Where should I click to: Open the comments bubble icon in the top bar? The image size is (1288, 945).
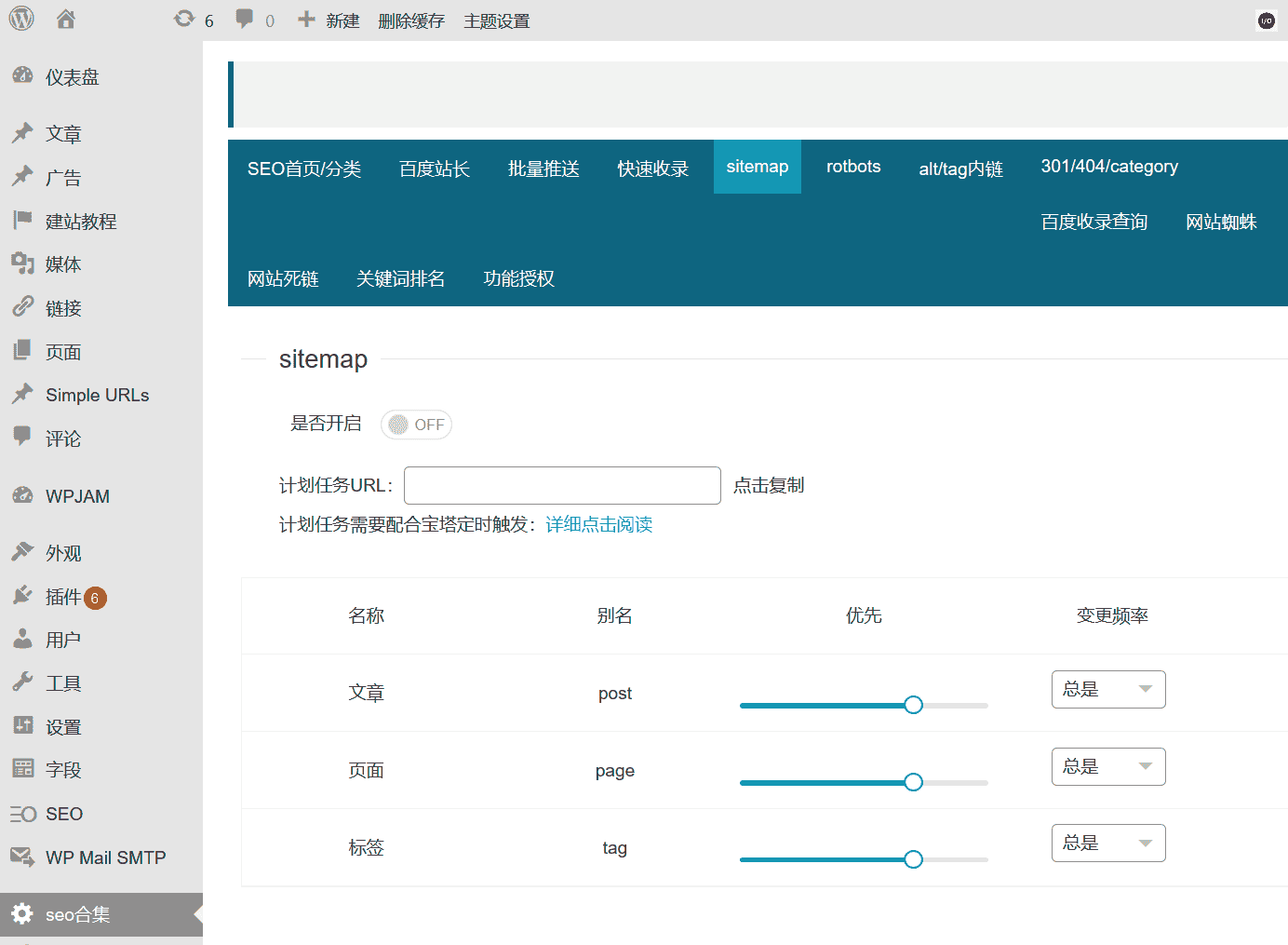[x=245, y=19]
